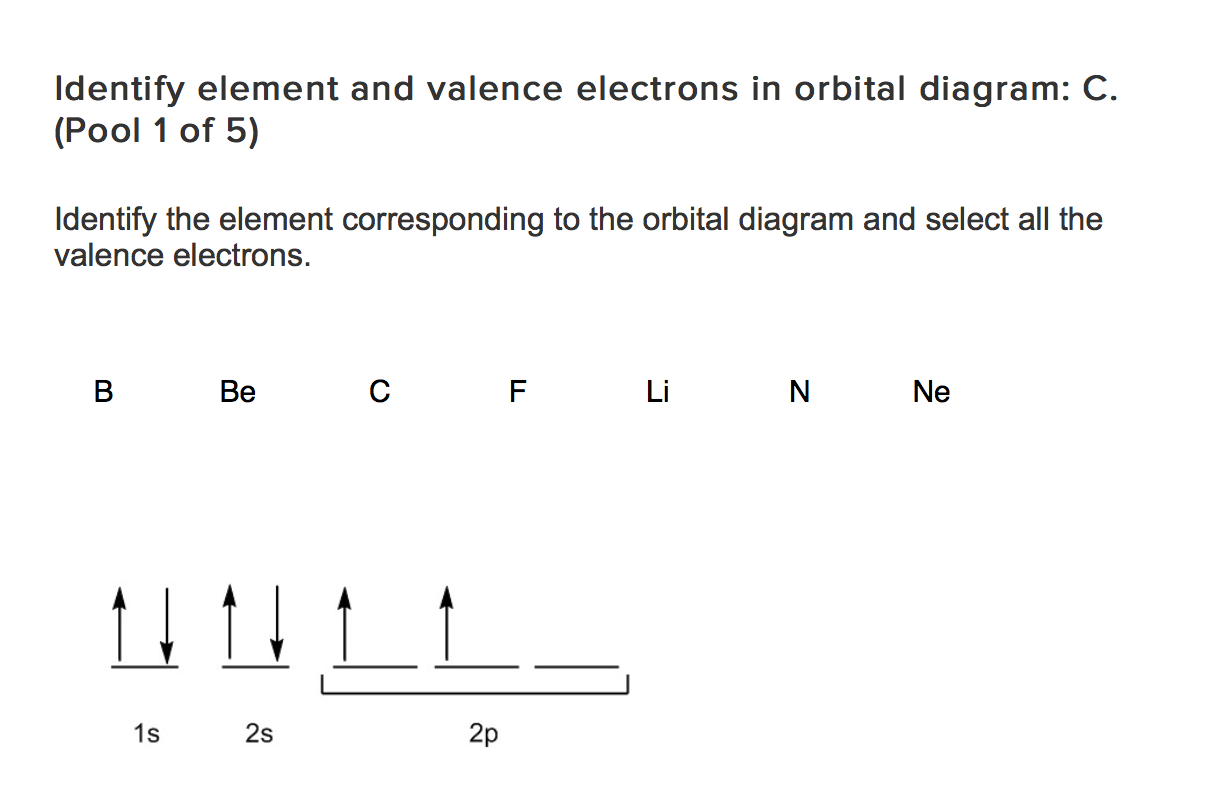The height and width of the screenshot is (788, 1210).
Task: Click the down arrow in 2s orbital
Action: [277, 617]
